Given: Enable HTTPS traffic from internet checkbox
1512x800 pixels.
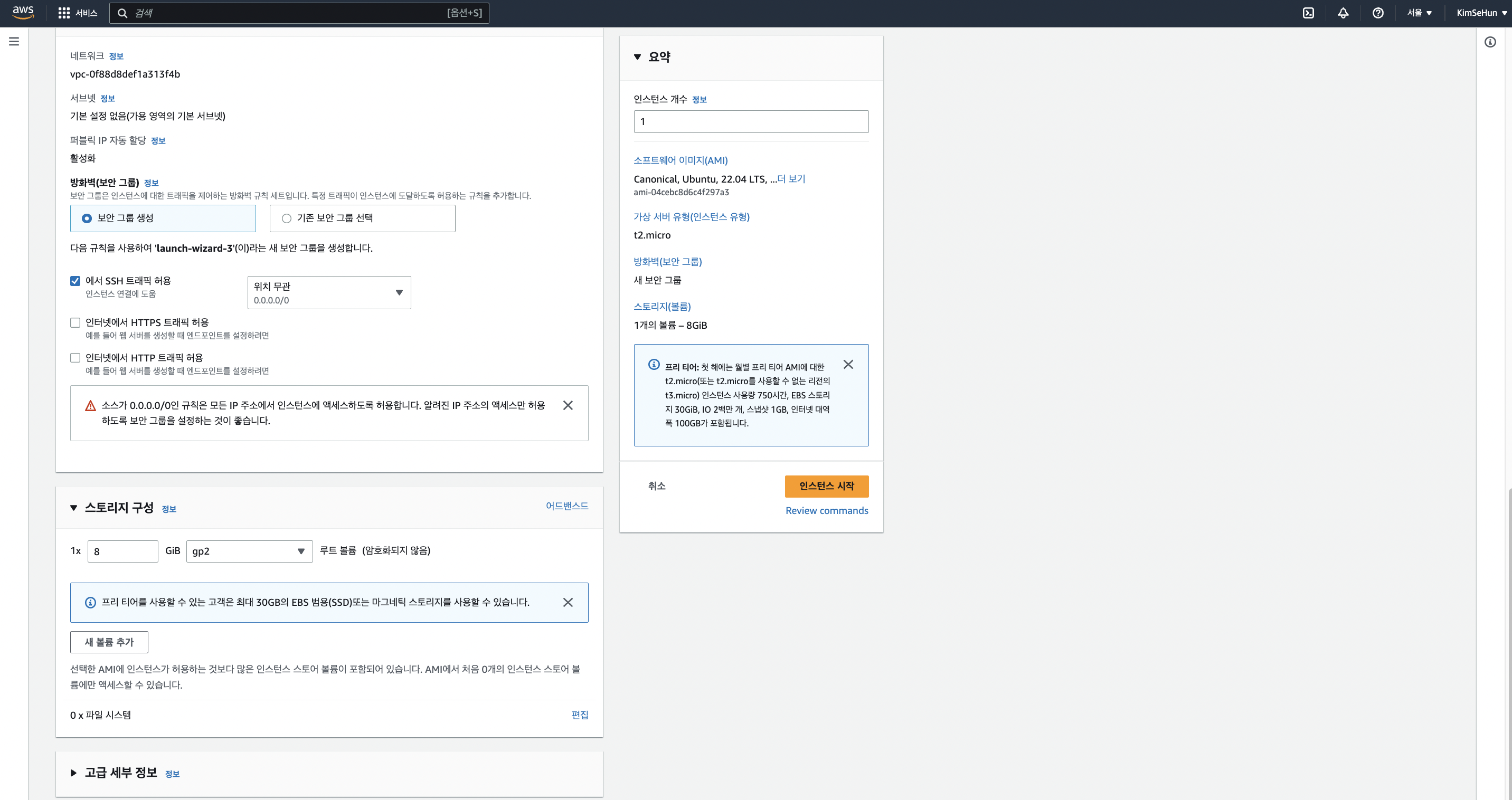Looking at the screenshot, I should click(x=75, y=322).
